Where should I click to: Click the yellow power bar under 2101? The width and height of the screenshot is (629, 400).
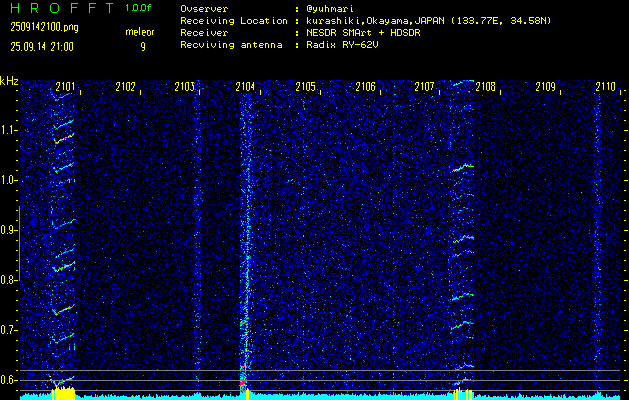64,393
